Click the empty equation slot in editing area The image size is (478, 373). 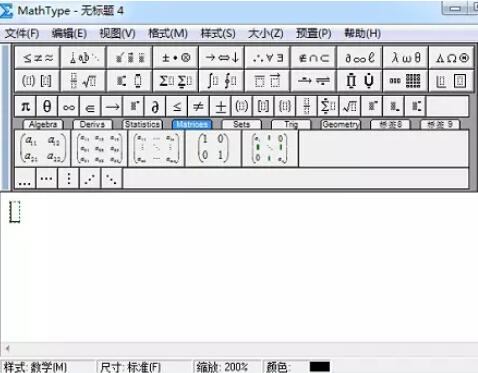pos(15,212)
